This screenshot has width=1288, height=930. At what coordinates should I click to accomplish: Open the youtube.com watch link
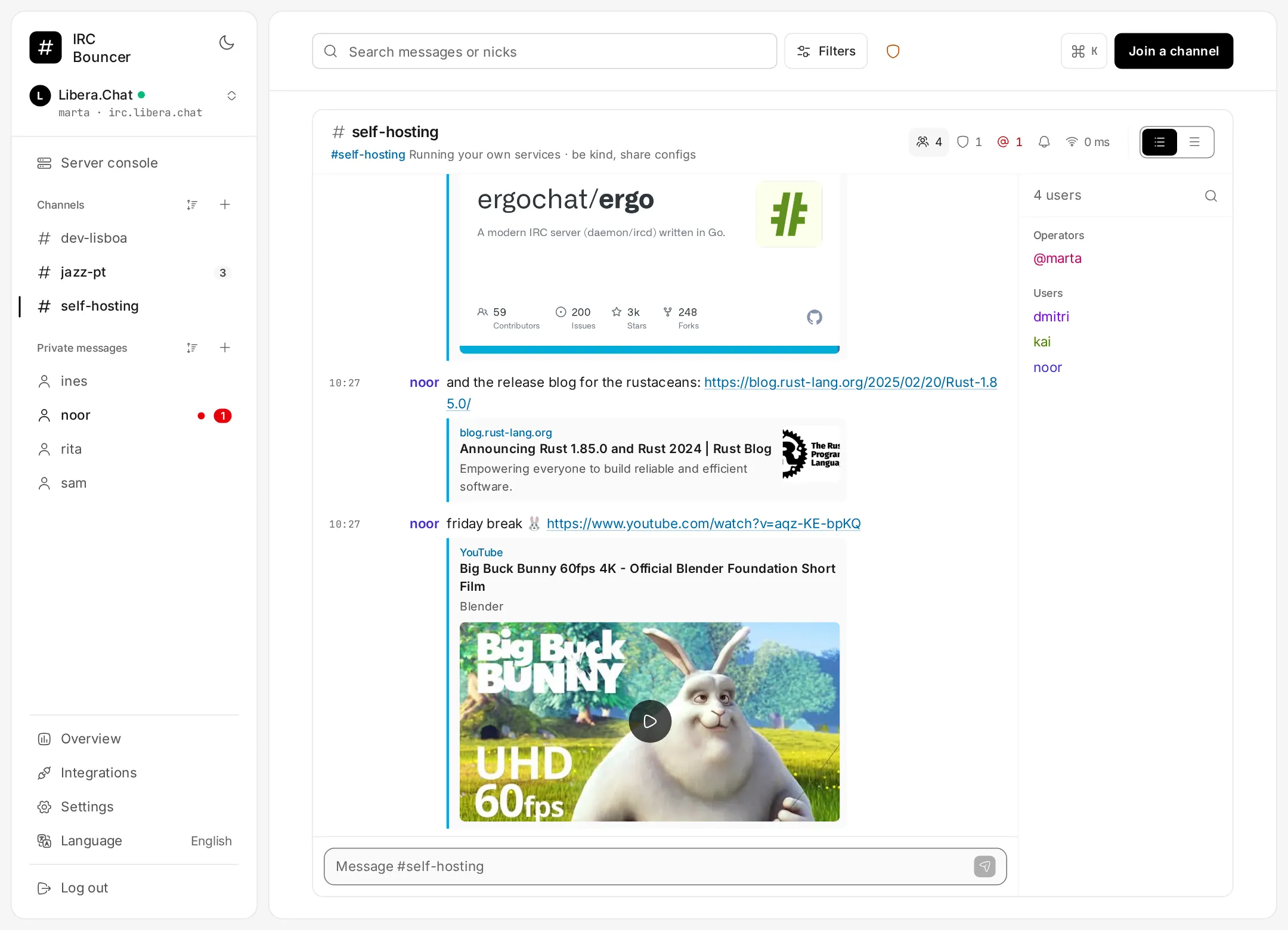(x=704, y=523)
